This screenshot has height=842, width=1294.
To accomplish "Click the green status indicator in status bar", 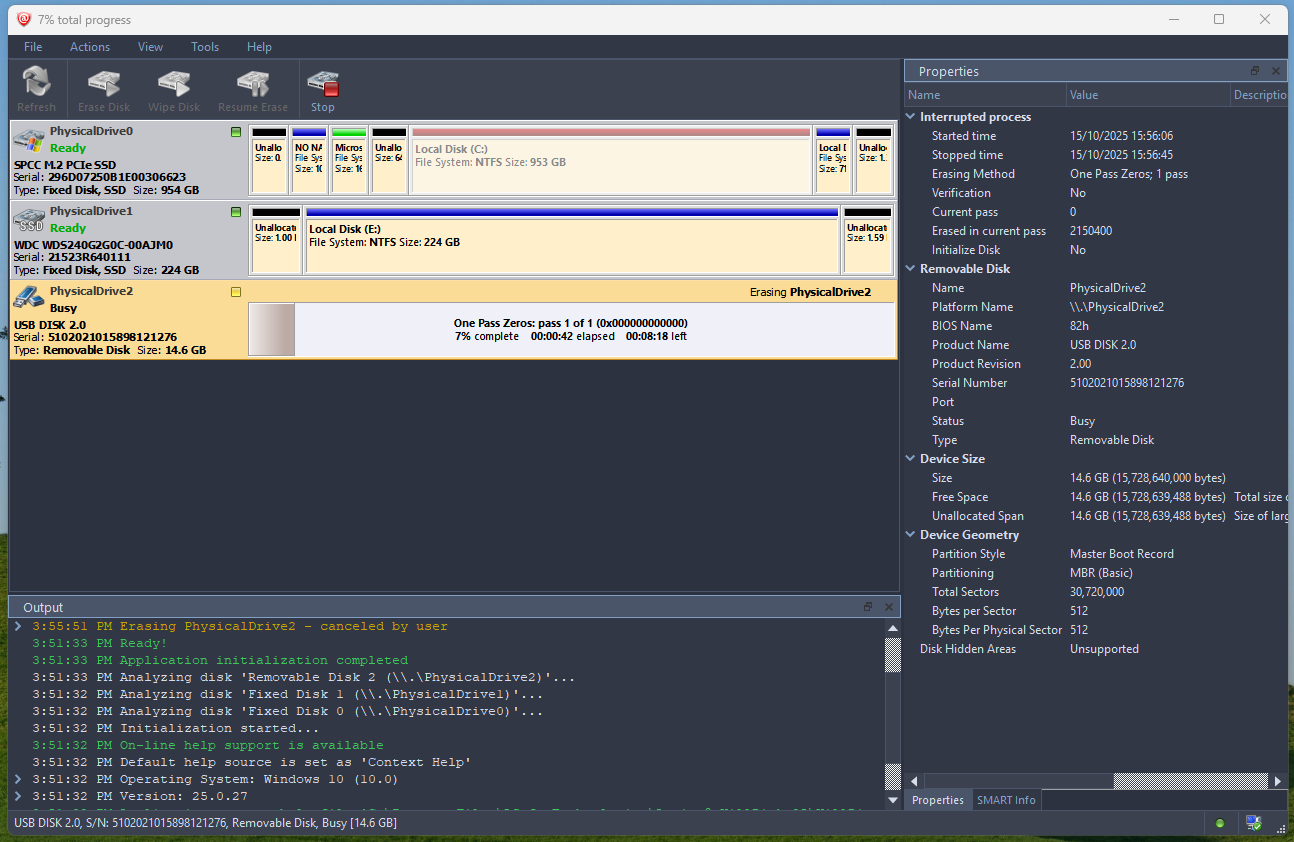I will [1219, 823].
